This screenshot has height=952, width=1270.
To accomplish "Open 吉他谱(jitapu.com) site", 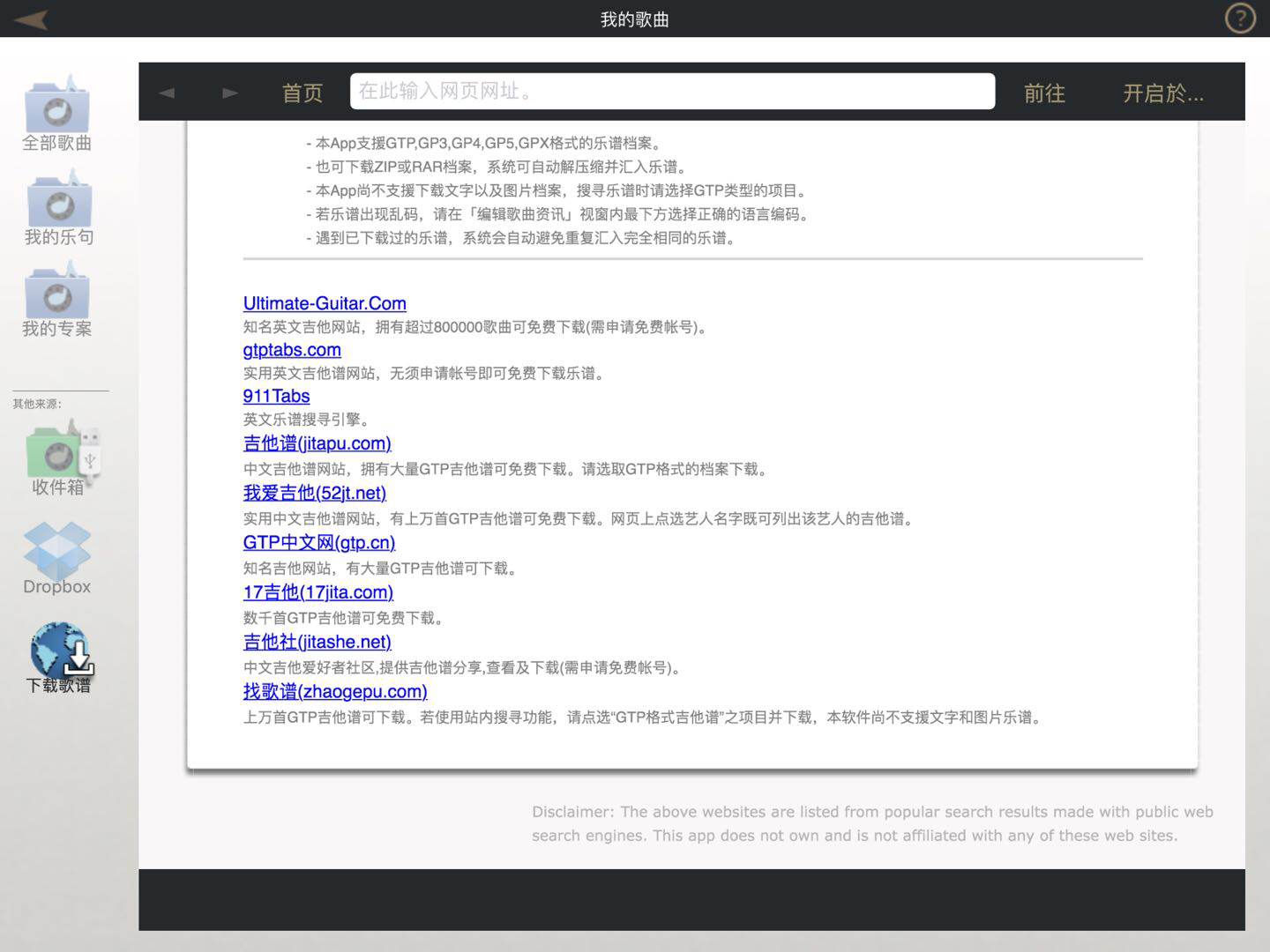I will 317,443.
